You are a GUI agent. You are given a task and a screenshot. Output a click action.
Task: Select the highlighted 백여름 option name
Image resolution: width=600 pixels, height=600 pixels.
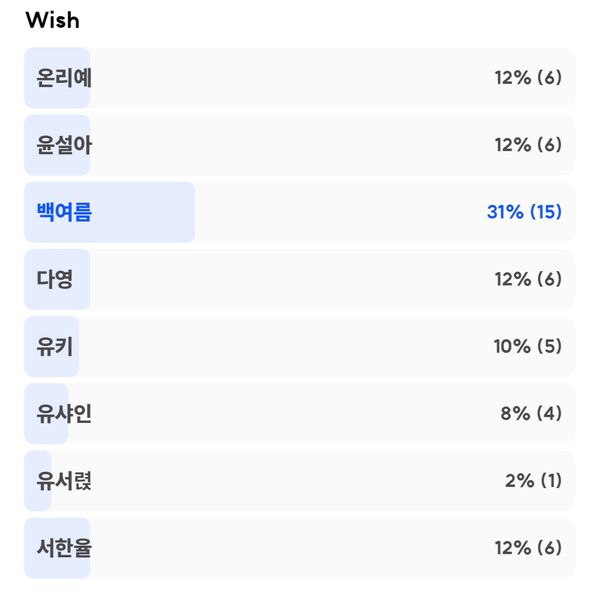click(x=64, y=212)
